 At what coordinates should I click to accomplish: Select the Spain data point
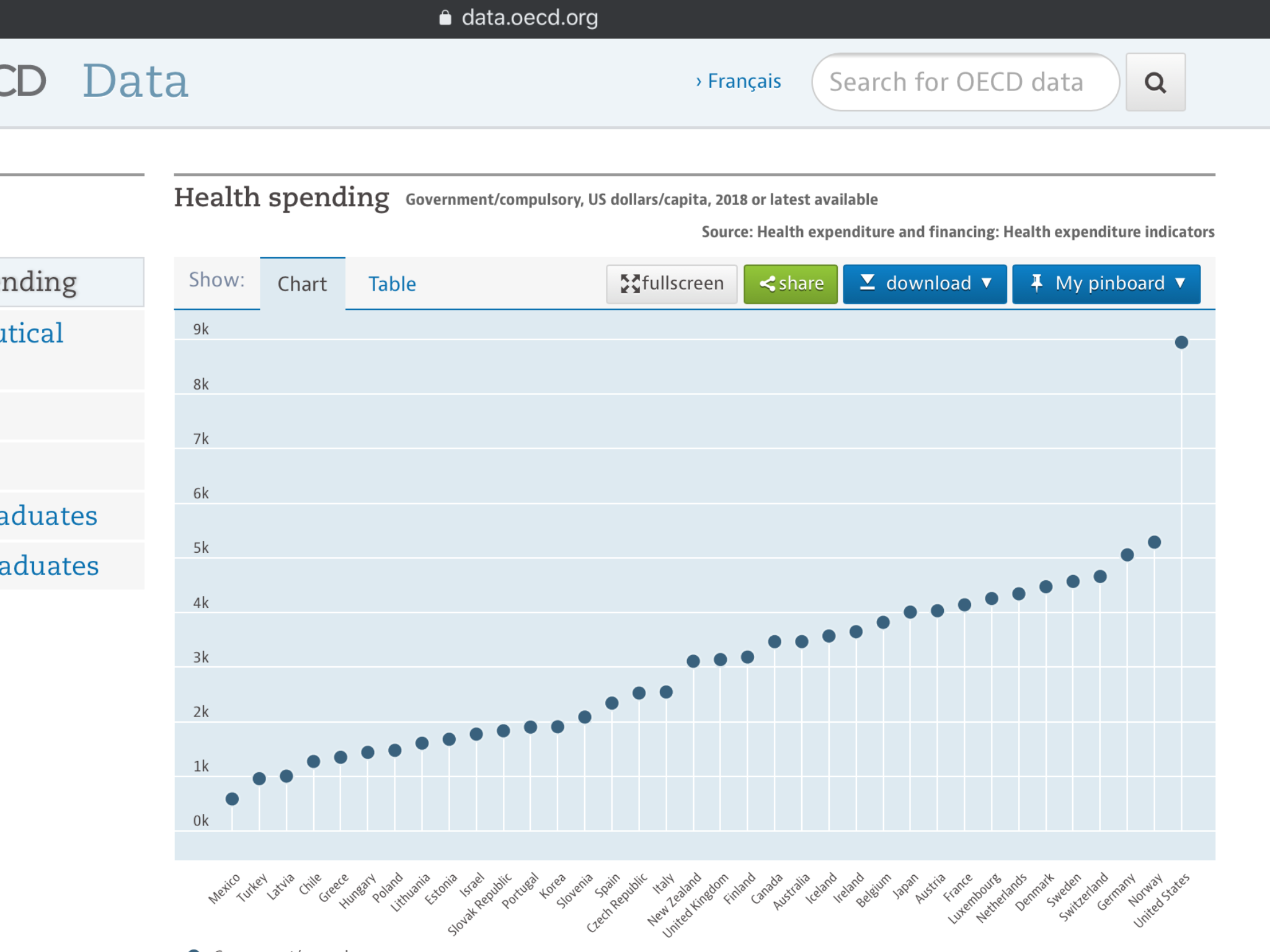tap(612, 703)
